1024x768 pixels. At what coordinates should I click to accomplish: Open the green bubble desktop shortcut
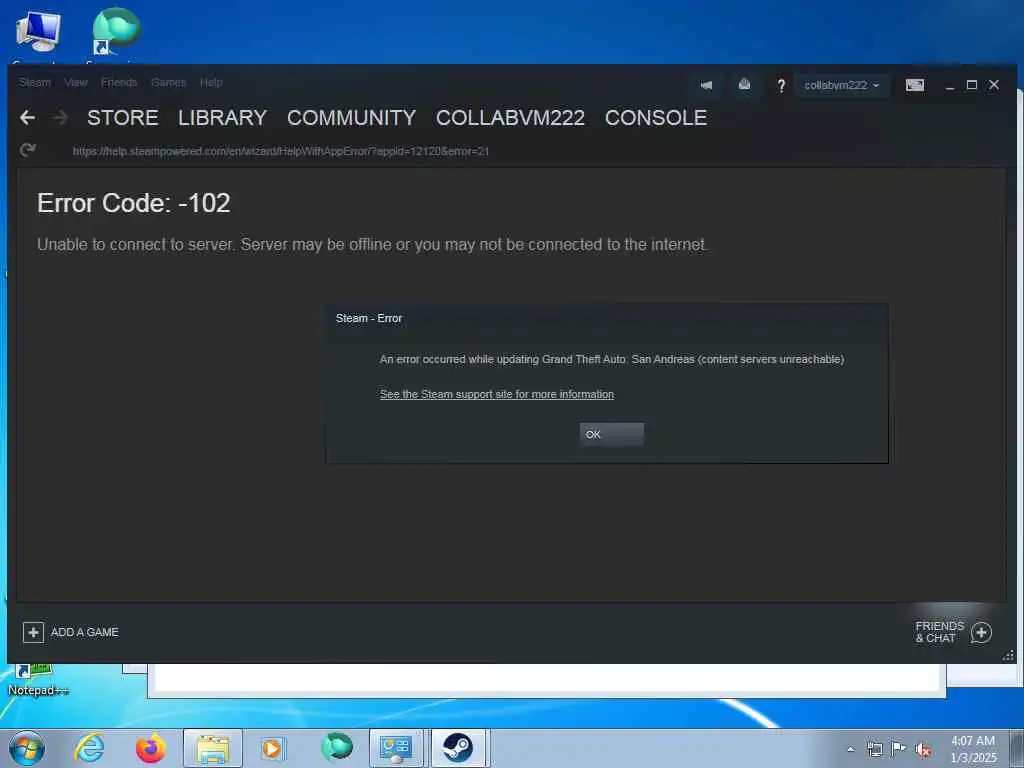[116, 31]
